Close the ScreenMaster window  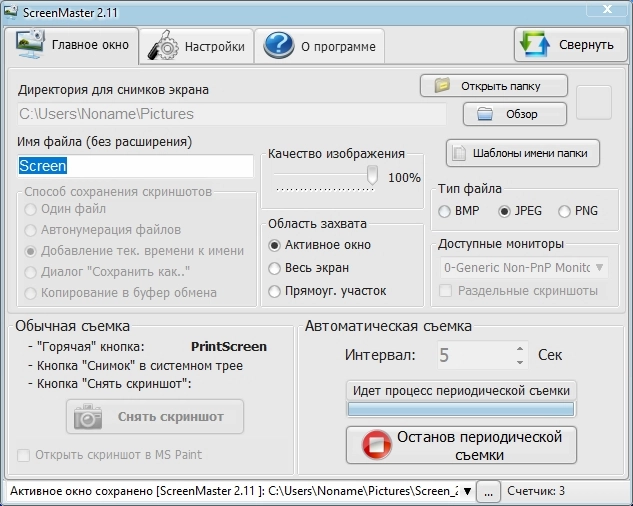click(x=607, y=9)
